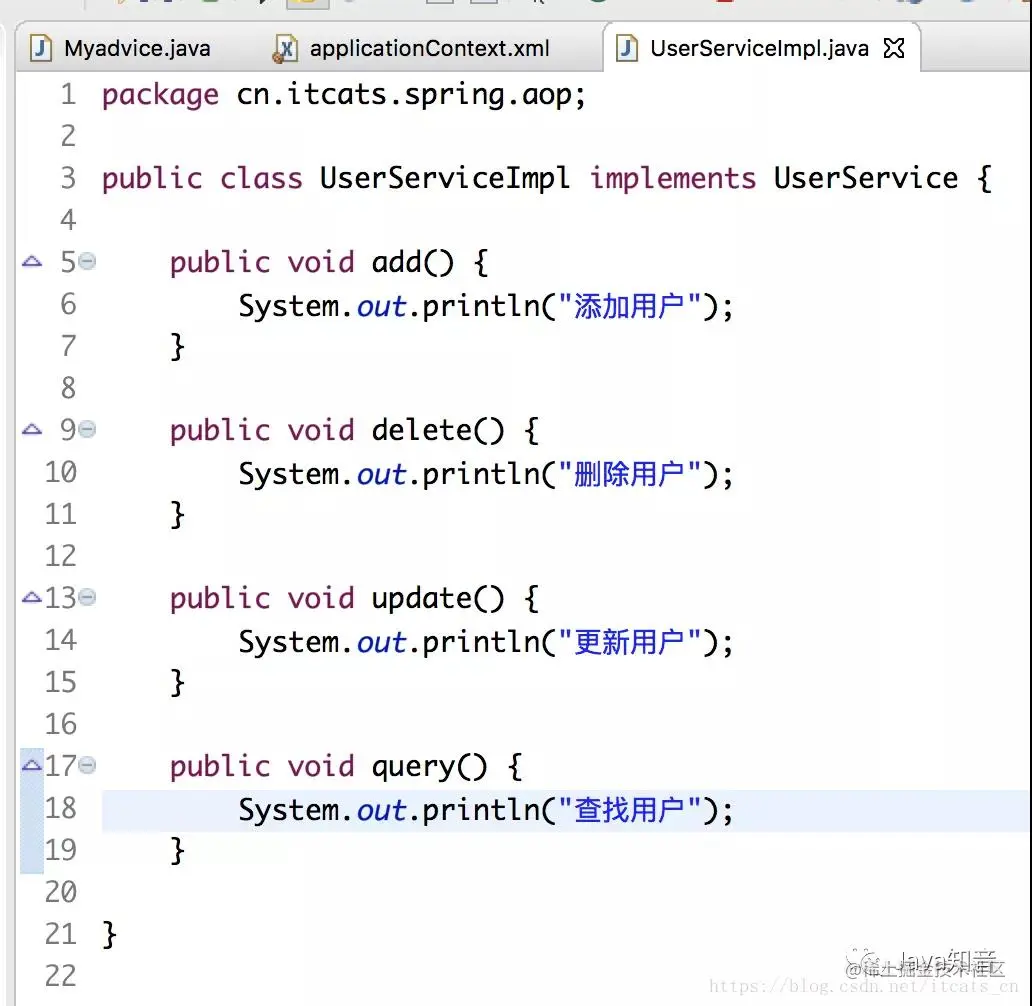Collapse the add() method fold on line 5
The width and height of the screenshot is (1032, 1006).
click(88, 262)
